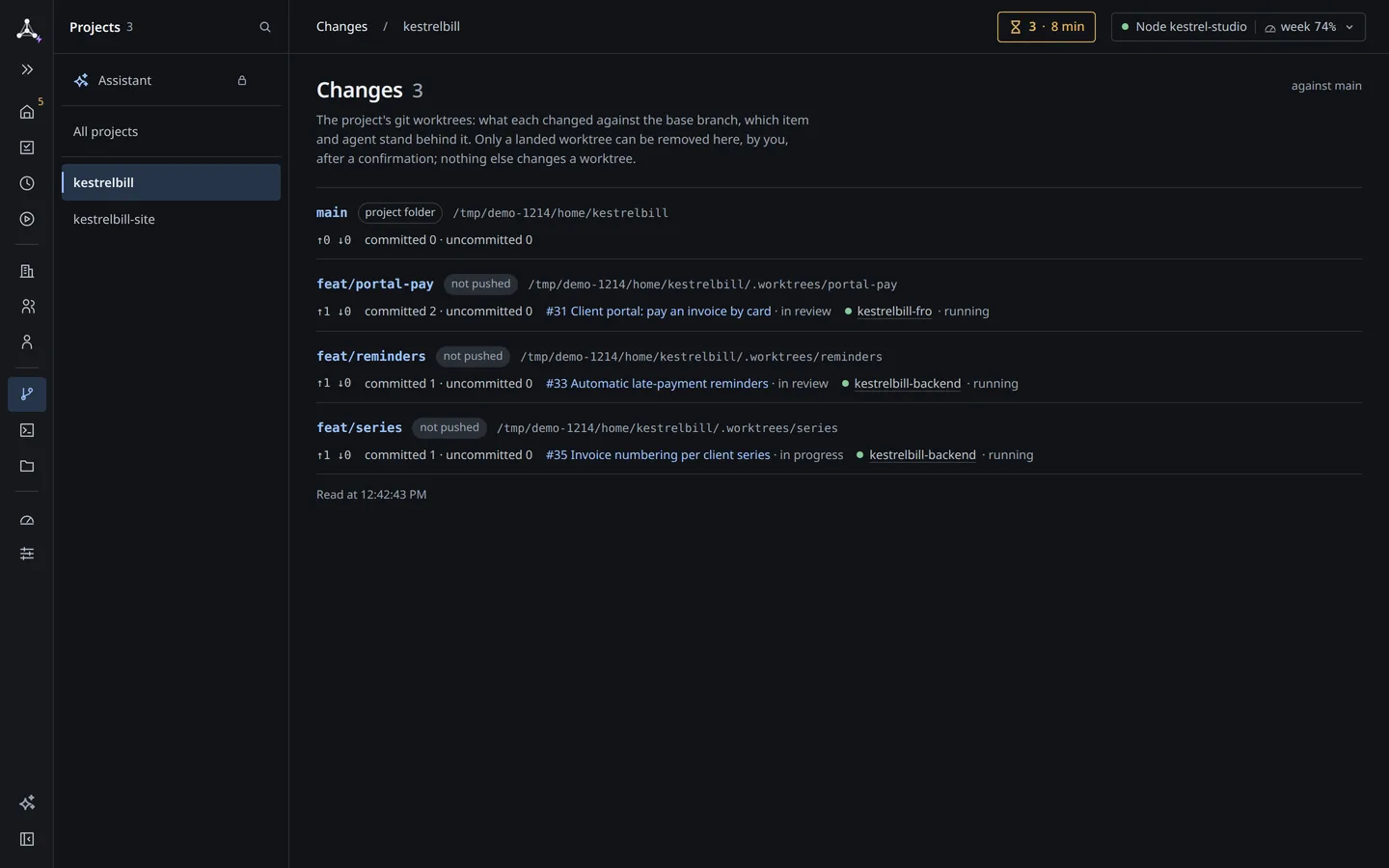The width and height of the screenshot is (1389, 868).
Task: Open the kestrelbill-fro agent link
Action: (x=894, y=312)
